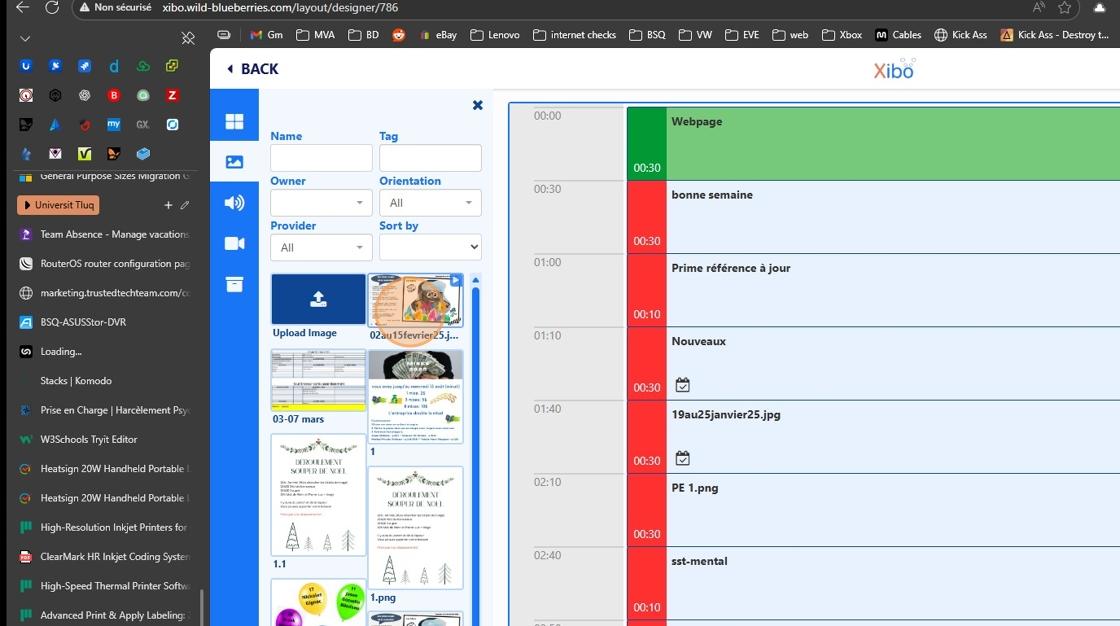The height and width of the screenshot is (626, 1120).
Task: Expand the Owner dropdown
Action: coord(321,203)
